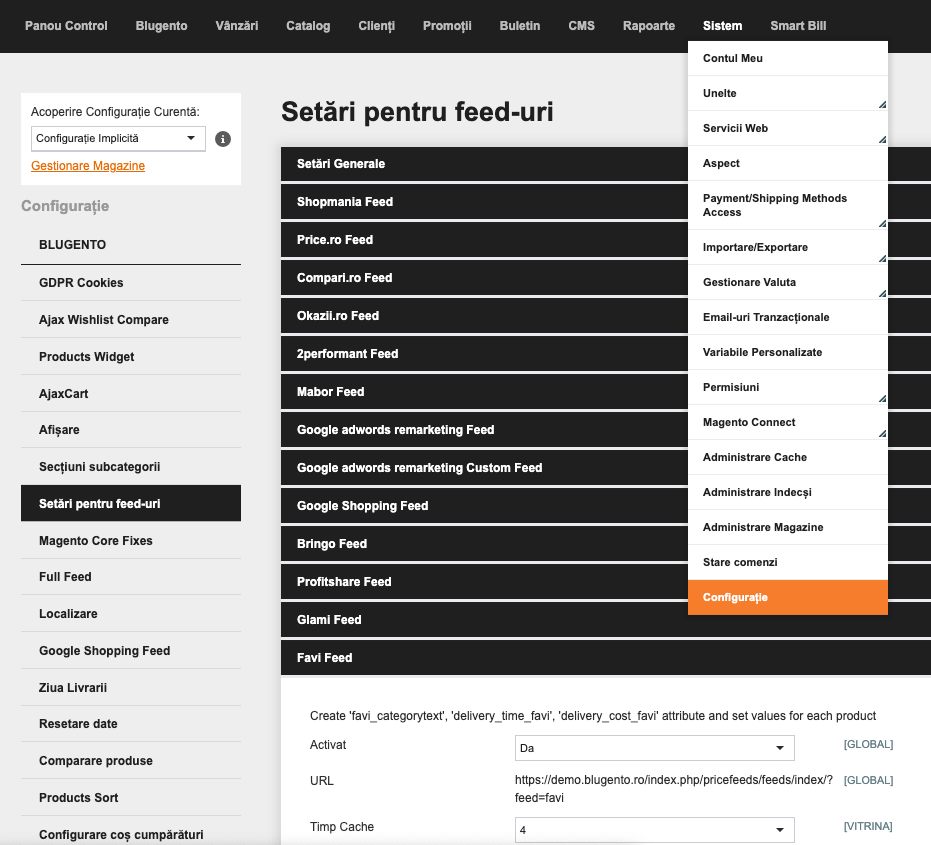Select Administrare Indecși

coord(787,492)
